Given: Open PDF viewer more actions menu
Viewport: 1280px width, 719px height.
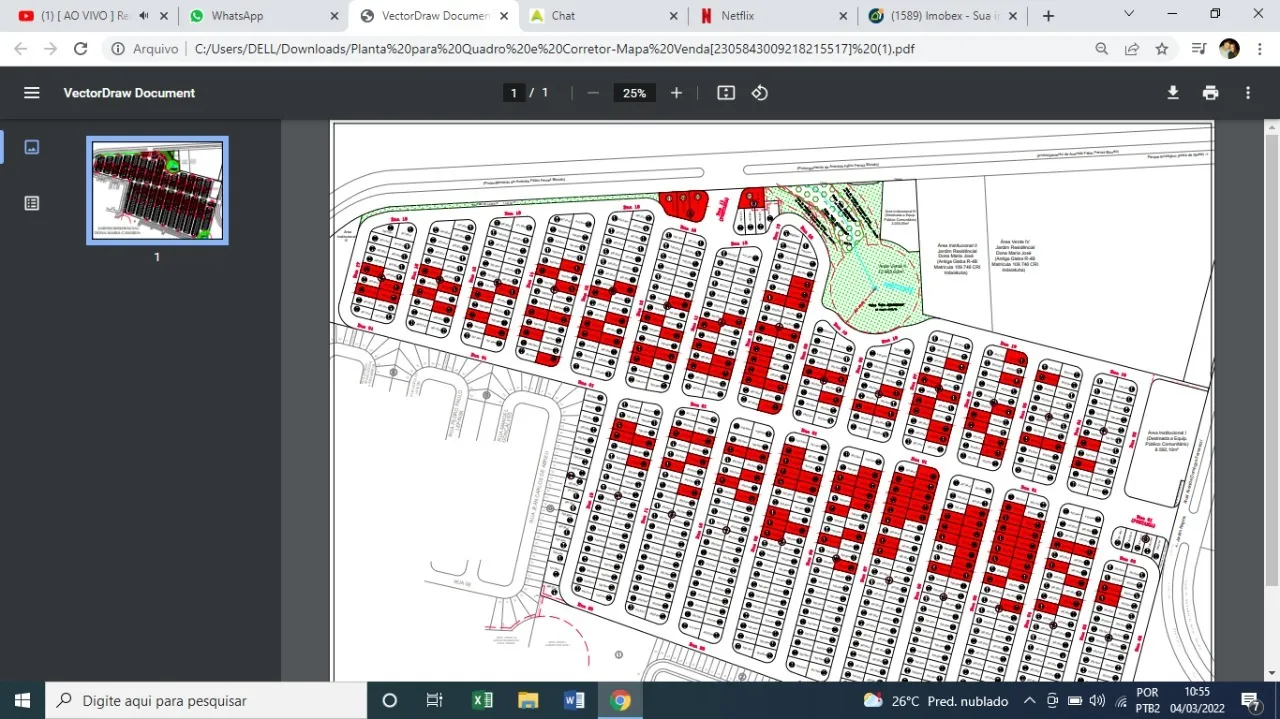Looking at the screenshot, I should pyautogui.click(x=1248, y=93).
